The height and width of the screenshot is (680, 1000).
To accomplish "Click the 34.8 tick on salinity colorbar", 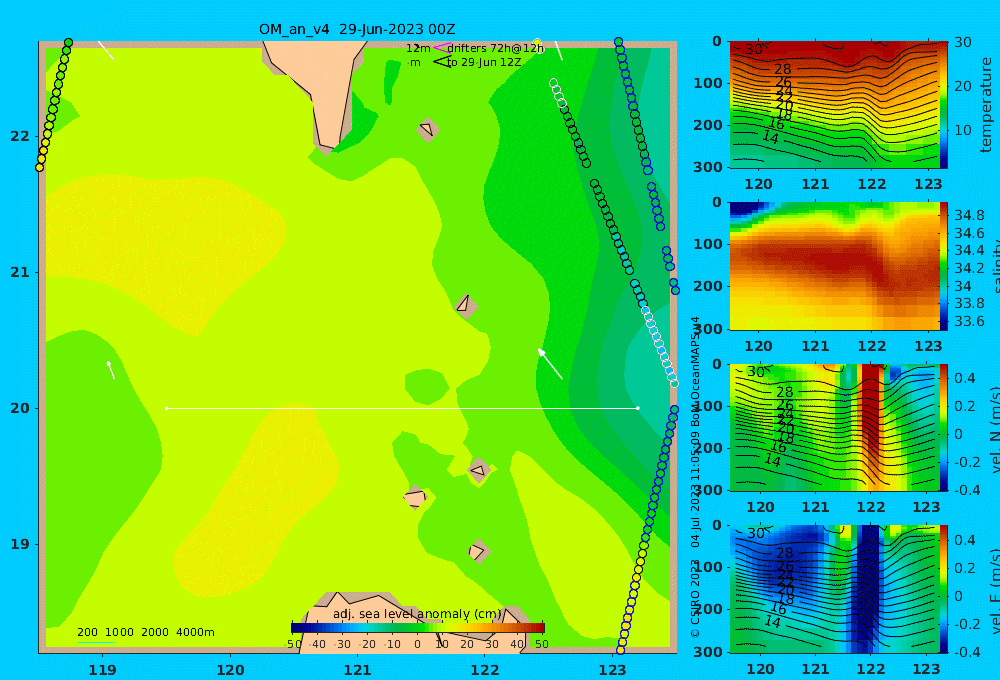I will 969,215.
